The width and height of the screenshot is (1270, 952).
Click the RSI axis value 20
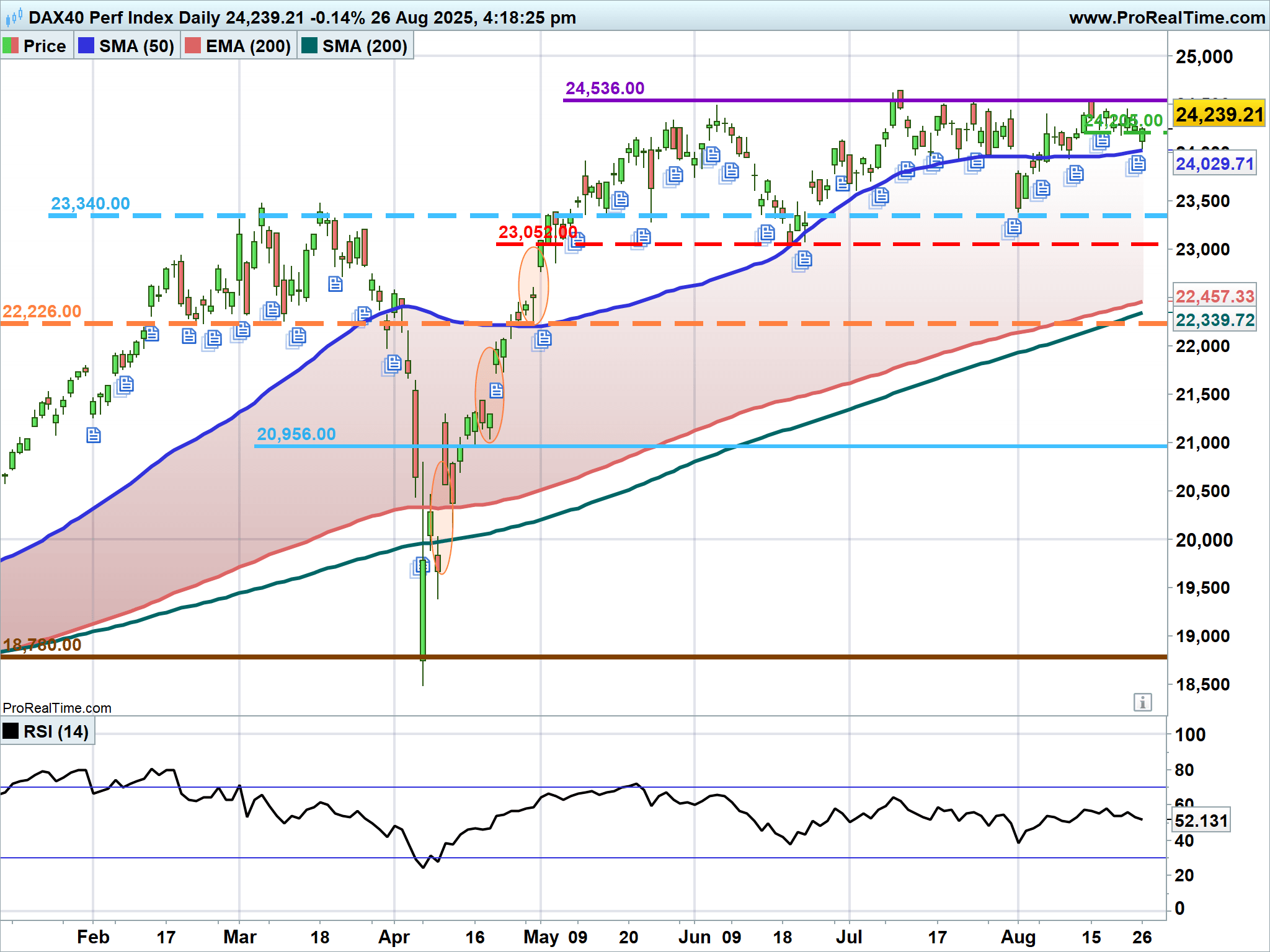[1184, 875]
